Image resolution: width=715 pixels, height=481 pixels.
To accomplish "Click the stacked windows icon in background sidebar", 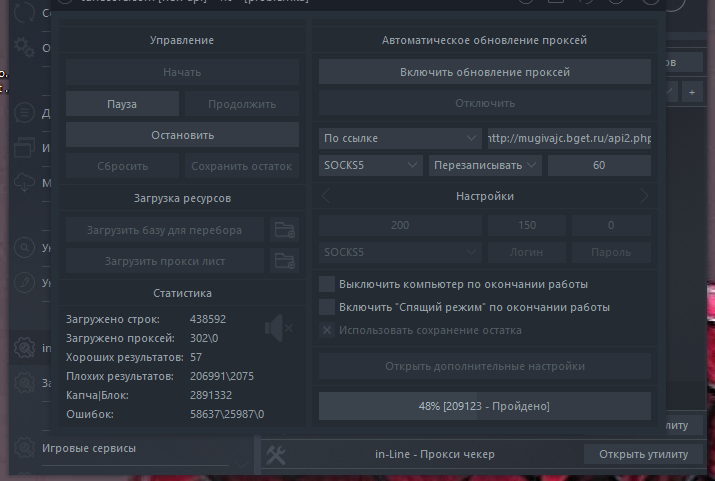I will pos(24,148).
